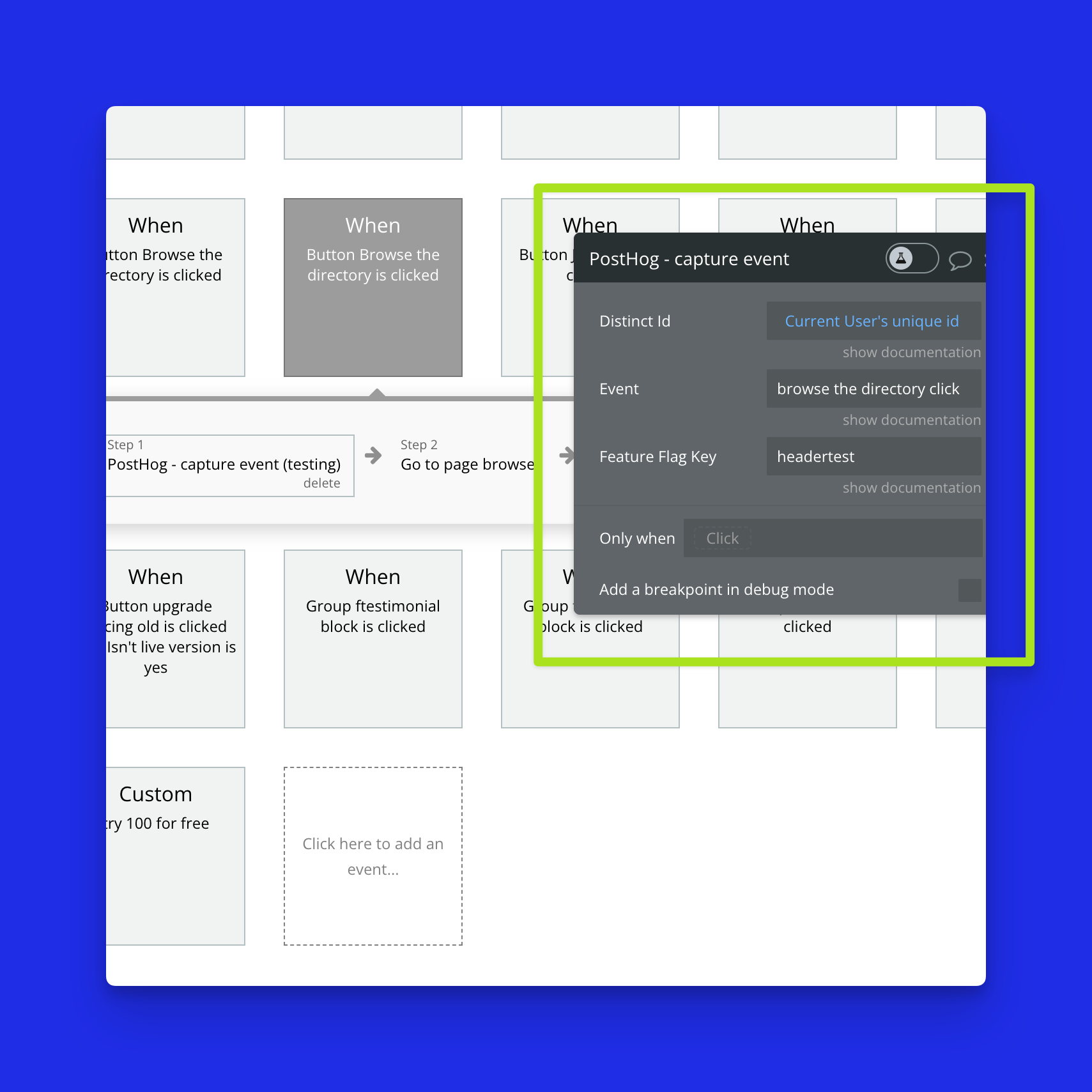The width and height of the screenshot is (1092, 1092).
Task: Click the PostHog - capture event panel title
Action: [689, 259]
